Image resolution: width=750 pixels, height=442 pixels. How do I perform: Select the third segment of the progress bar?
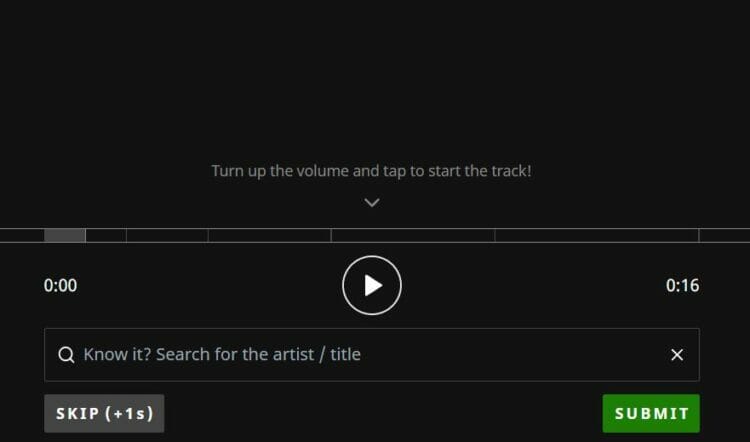click(x=167, y=236)
